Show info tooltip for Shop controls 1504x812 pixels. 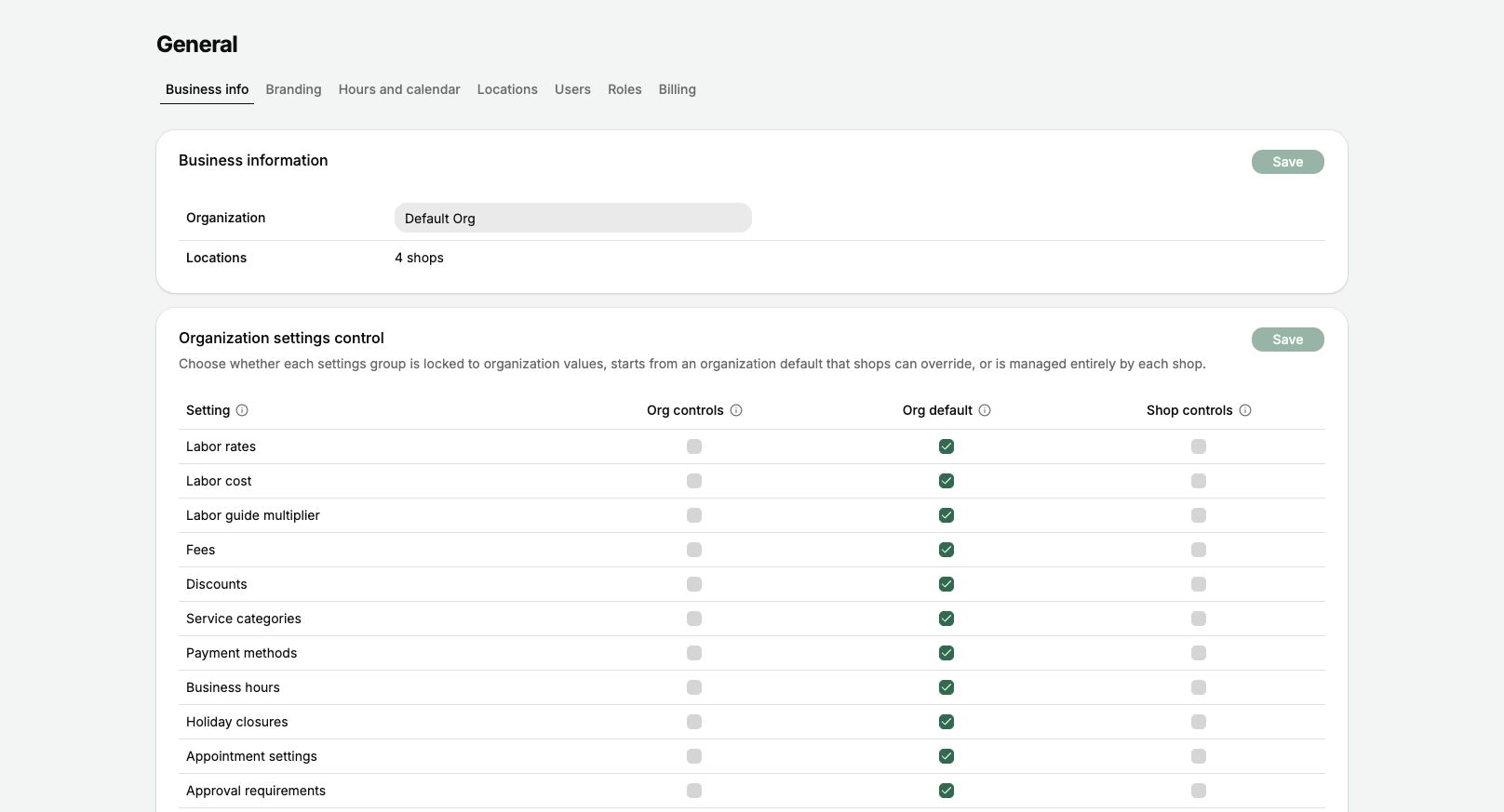pos(1245,410)
